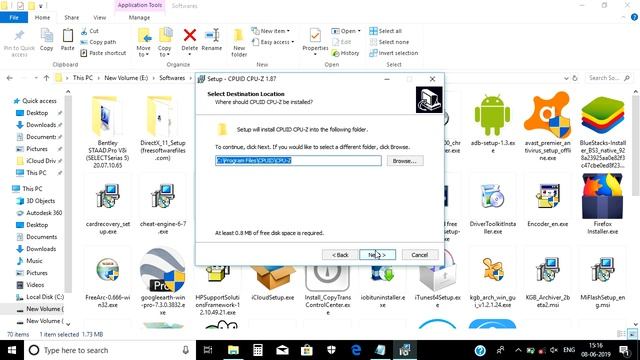Open Task View on the taskbar
640x360 pixels.
[x=208, y=350]
